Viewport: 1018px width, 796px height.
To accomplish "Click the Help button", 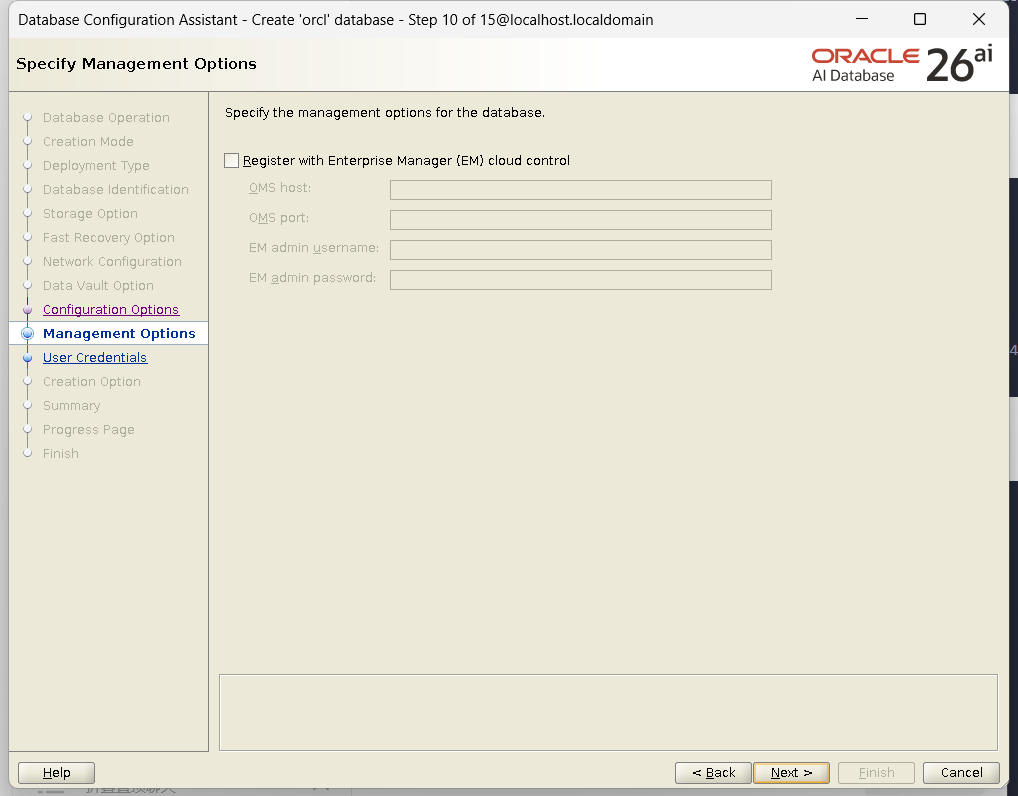I will tap(56, 773).
